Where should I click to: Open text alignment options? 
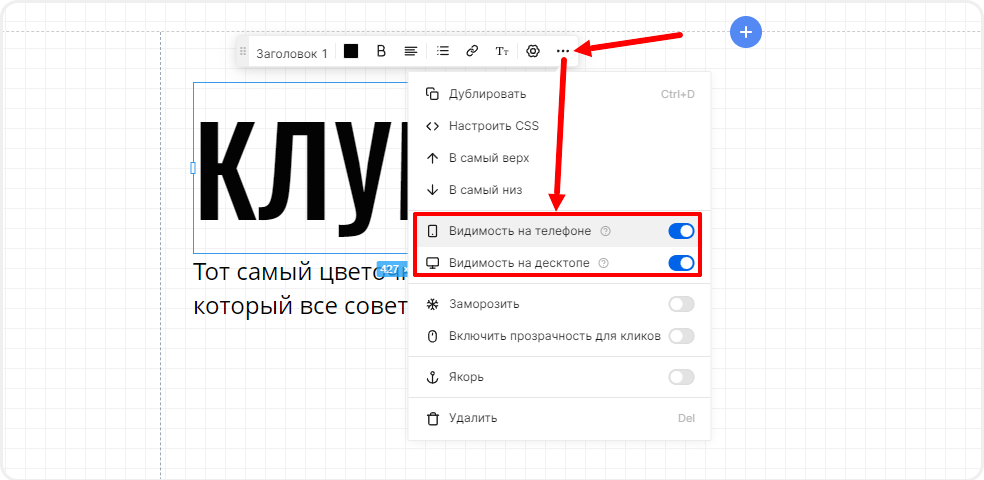(410, 51)
